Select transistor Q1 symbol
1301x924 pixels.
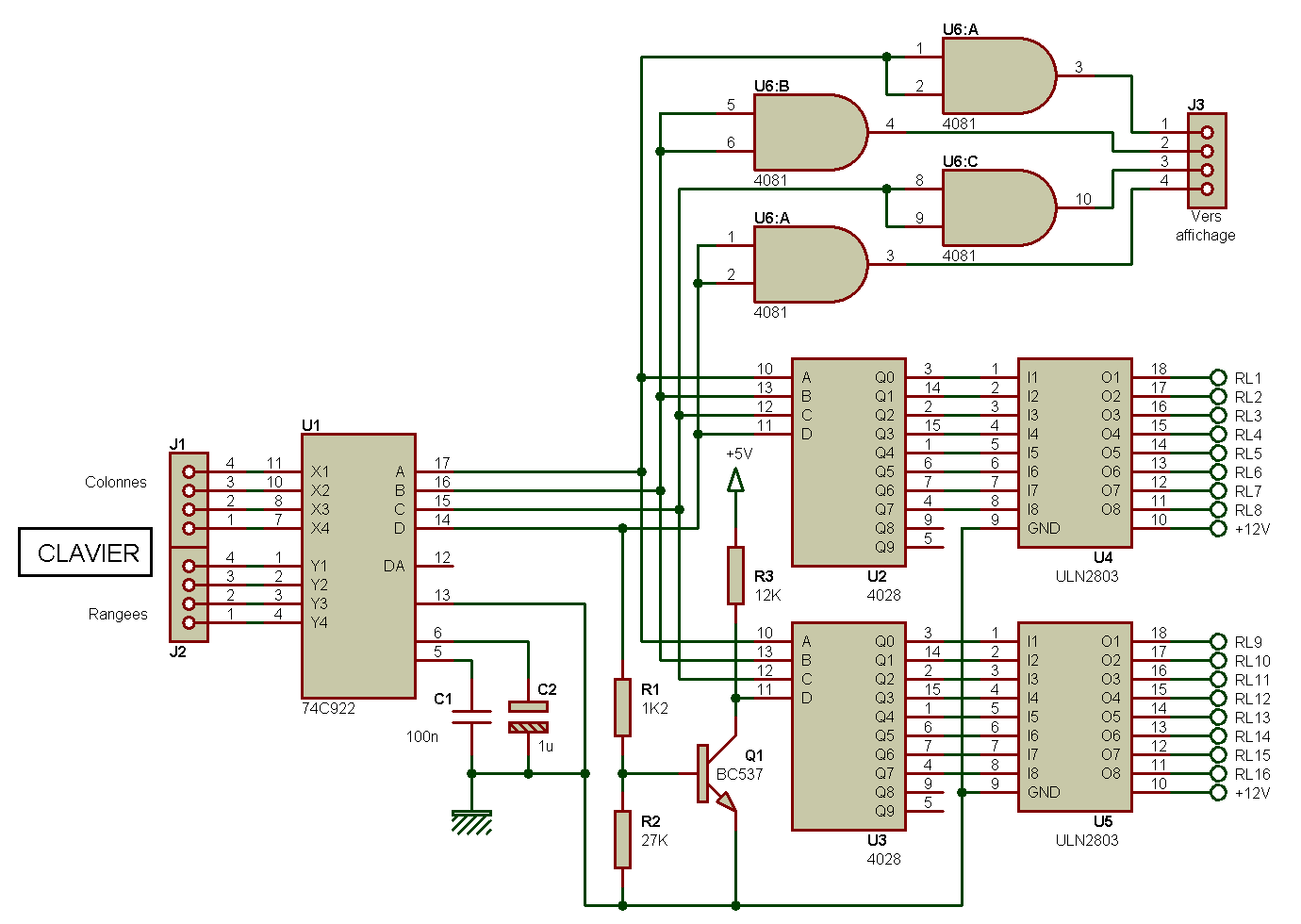click(715, 773)
